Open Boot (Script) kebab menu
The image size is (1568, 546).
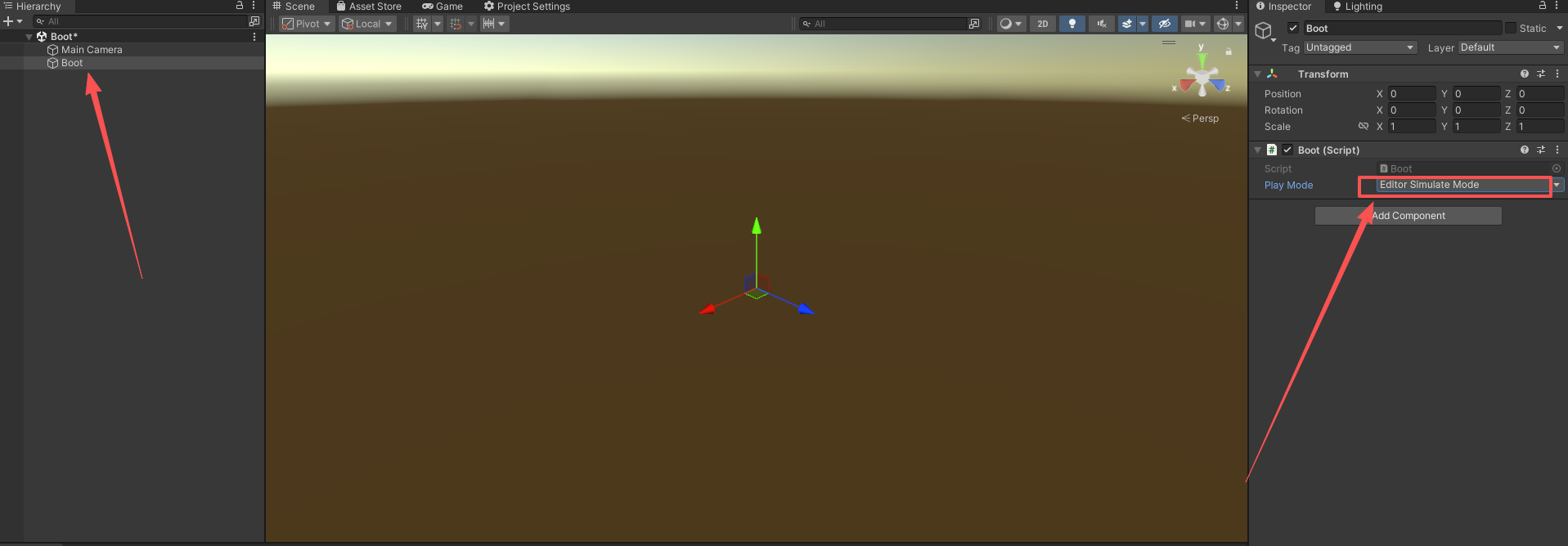tap(1557, 150)
